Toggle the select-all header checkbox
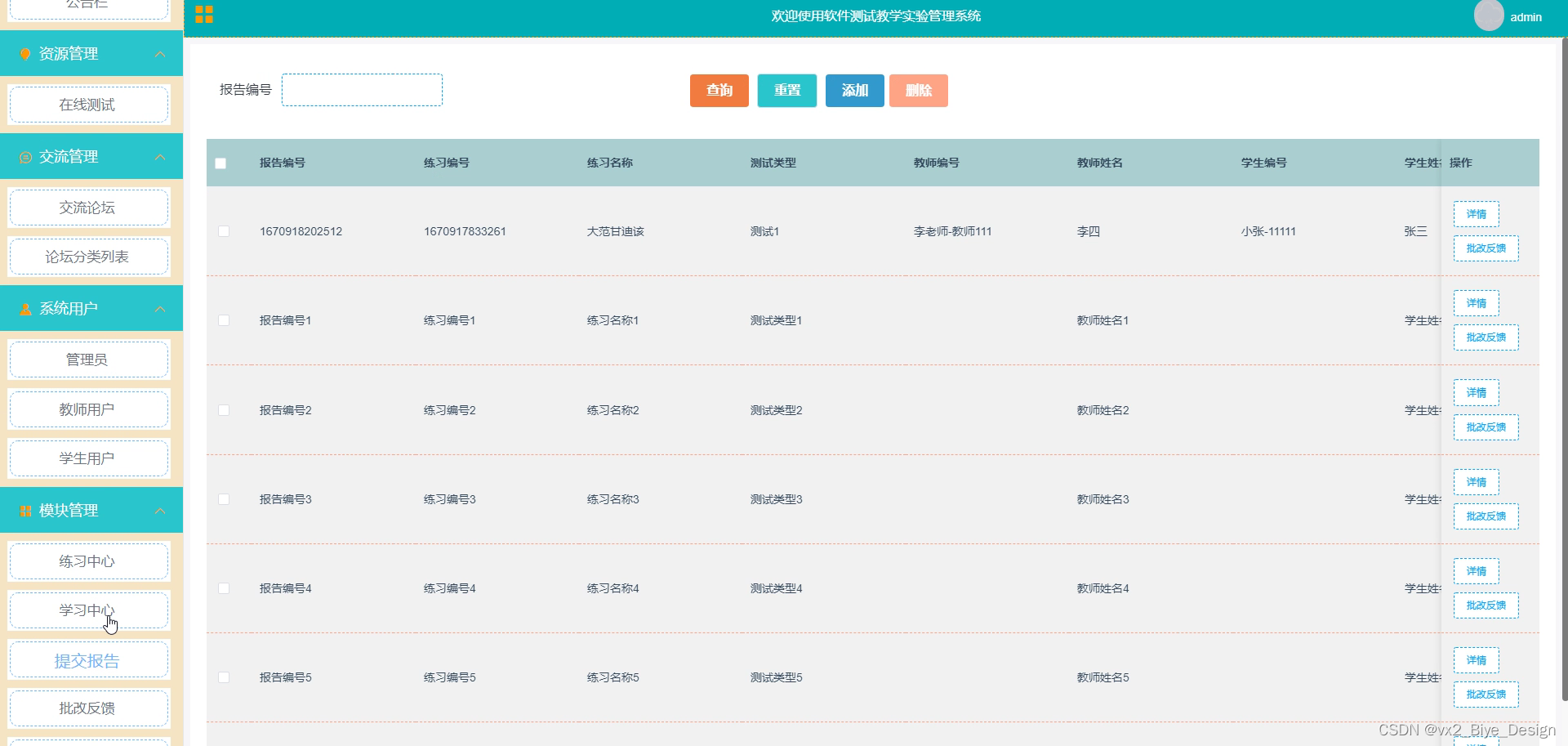Image resolution: width=1568 pixels, height=746 pixels. tap(220, 163)
